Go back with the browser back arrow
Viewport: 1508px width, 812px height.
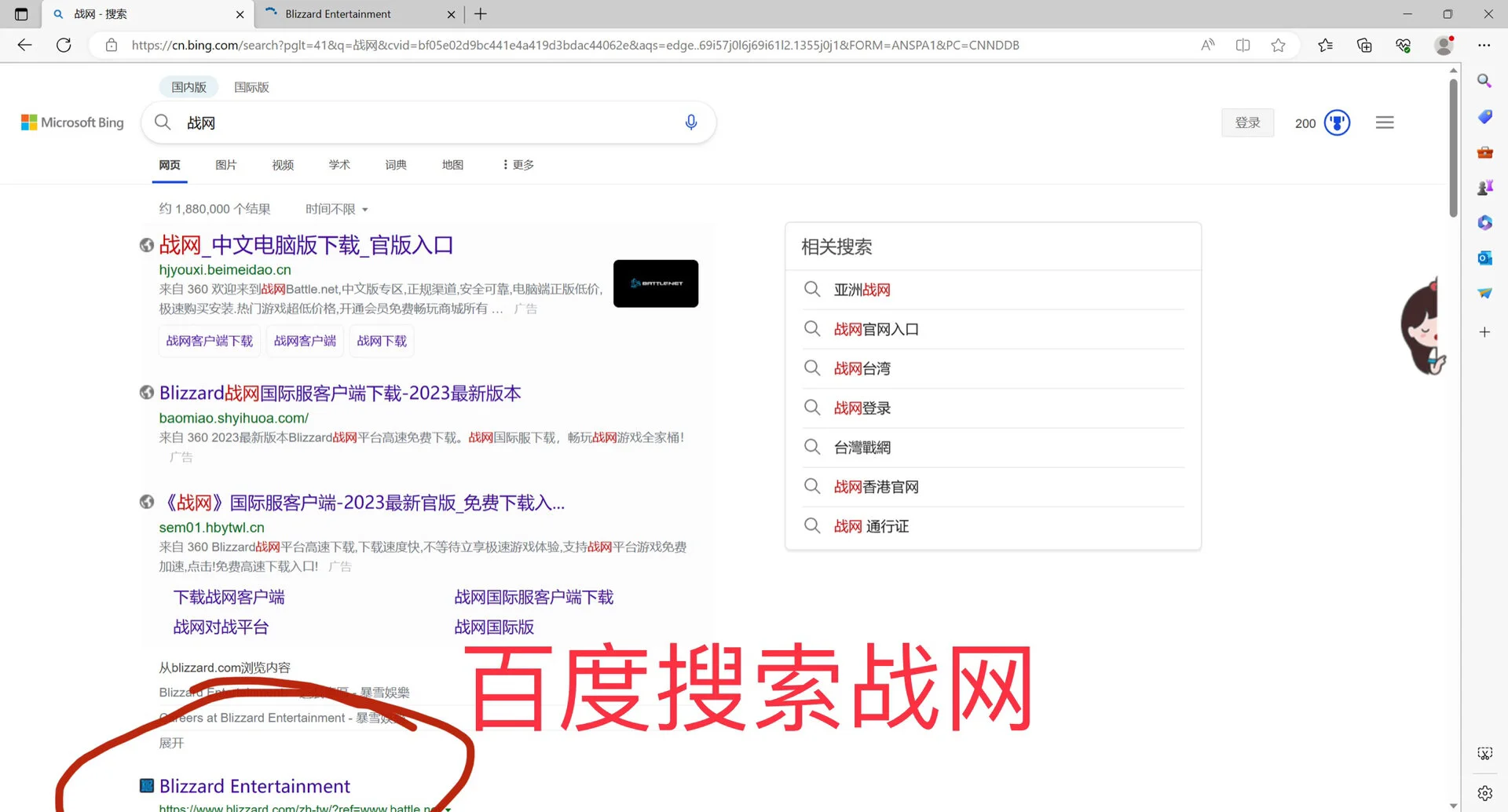coord(24,45)
